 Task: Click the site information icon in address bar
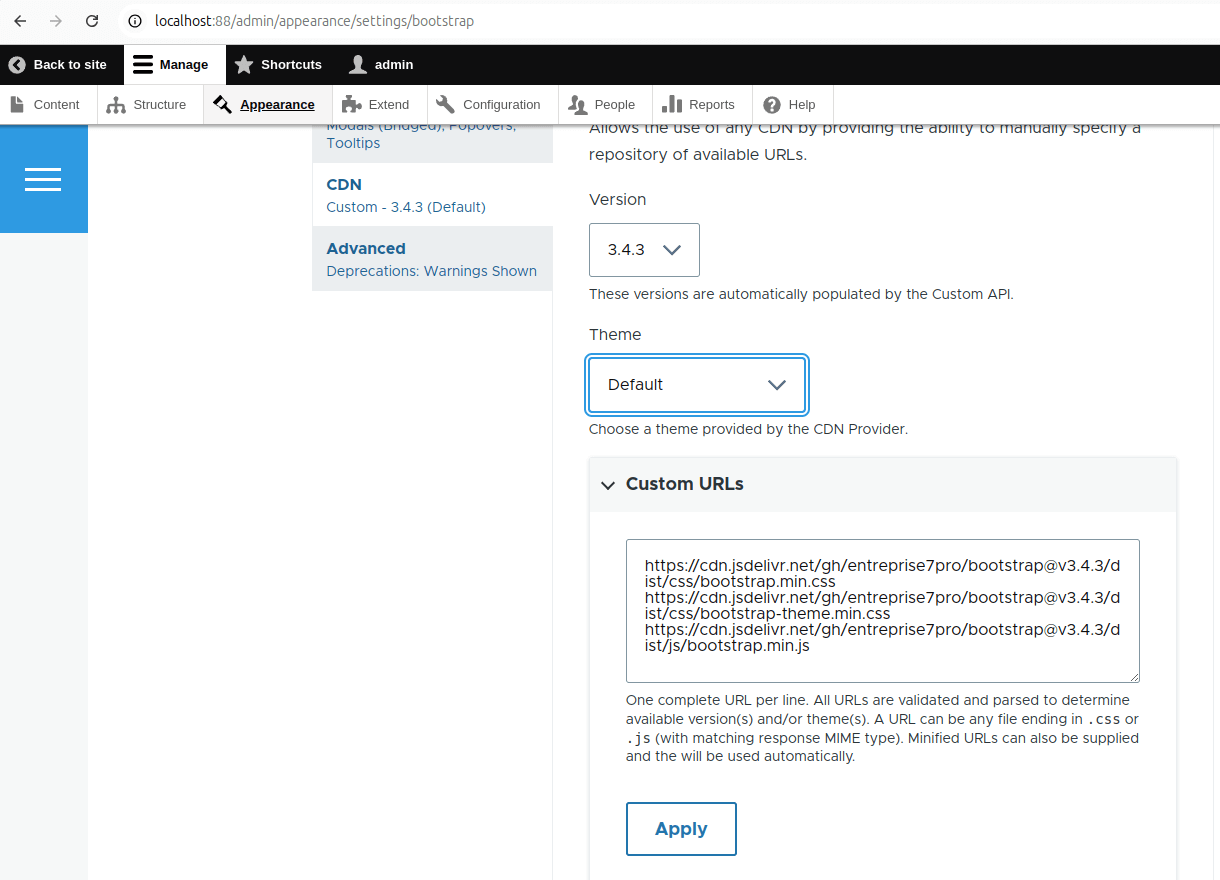pyautogui.click(x=135, y=21)
